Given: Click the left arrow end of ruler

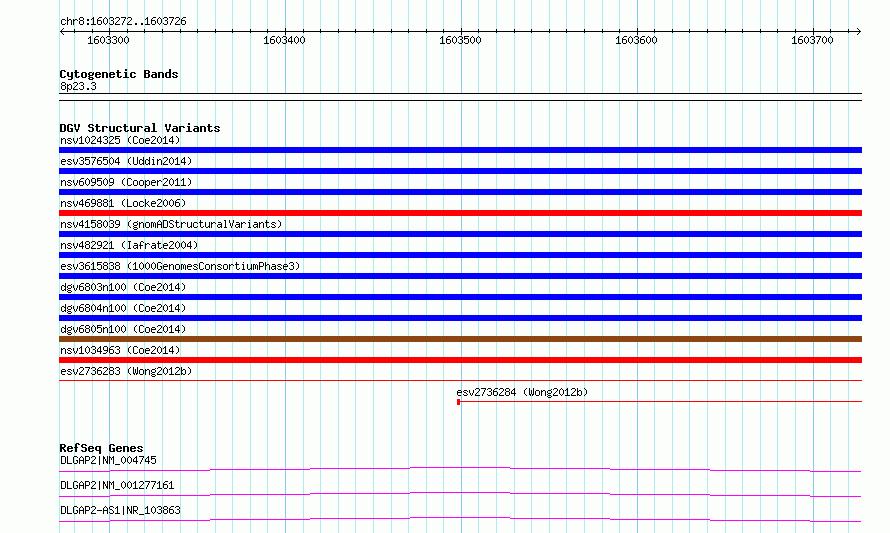Looking at the screenshot, I should (x=62, y=32).
